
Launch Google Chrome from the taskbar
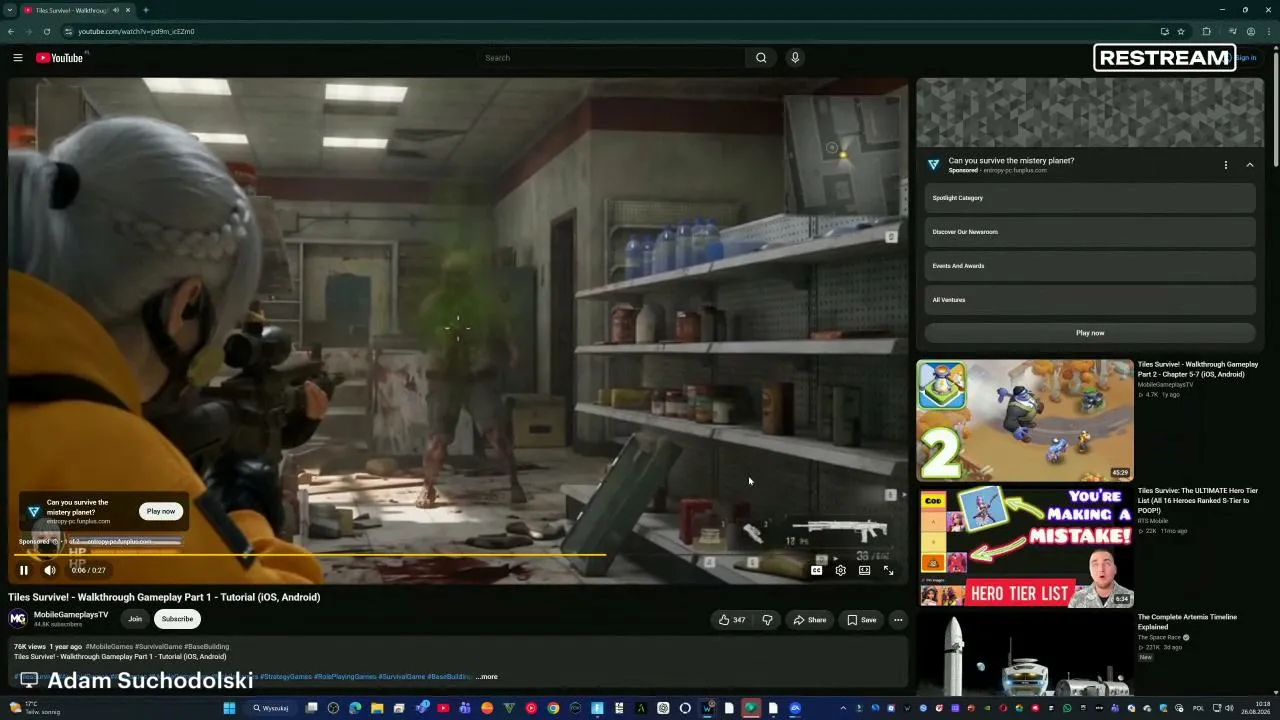coord(553,708)
